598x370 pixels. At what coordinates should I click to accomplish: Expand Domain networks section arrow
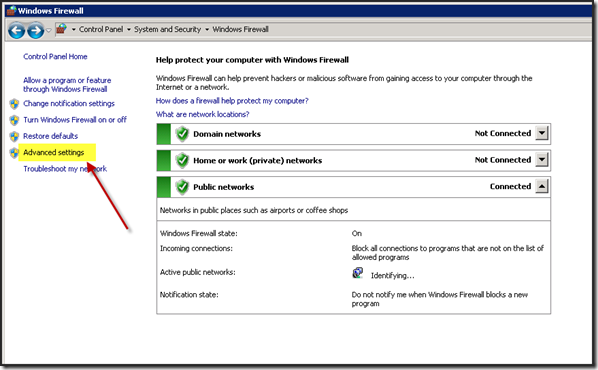(542, 134)
